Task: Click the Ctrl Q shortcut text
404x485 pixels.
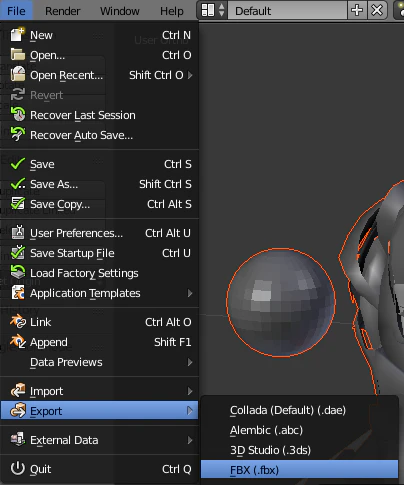Action: pyautogui.click(x=177, y=469)
